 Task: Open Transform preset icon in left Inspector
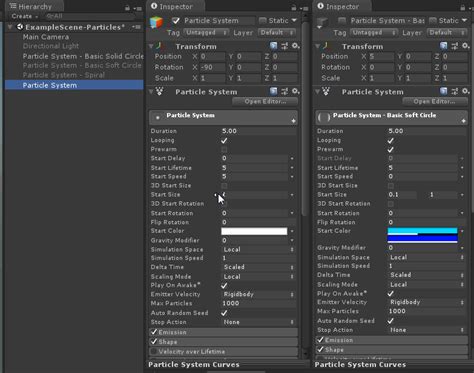pyautogui.click(x=285, y=46)
